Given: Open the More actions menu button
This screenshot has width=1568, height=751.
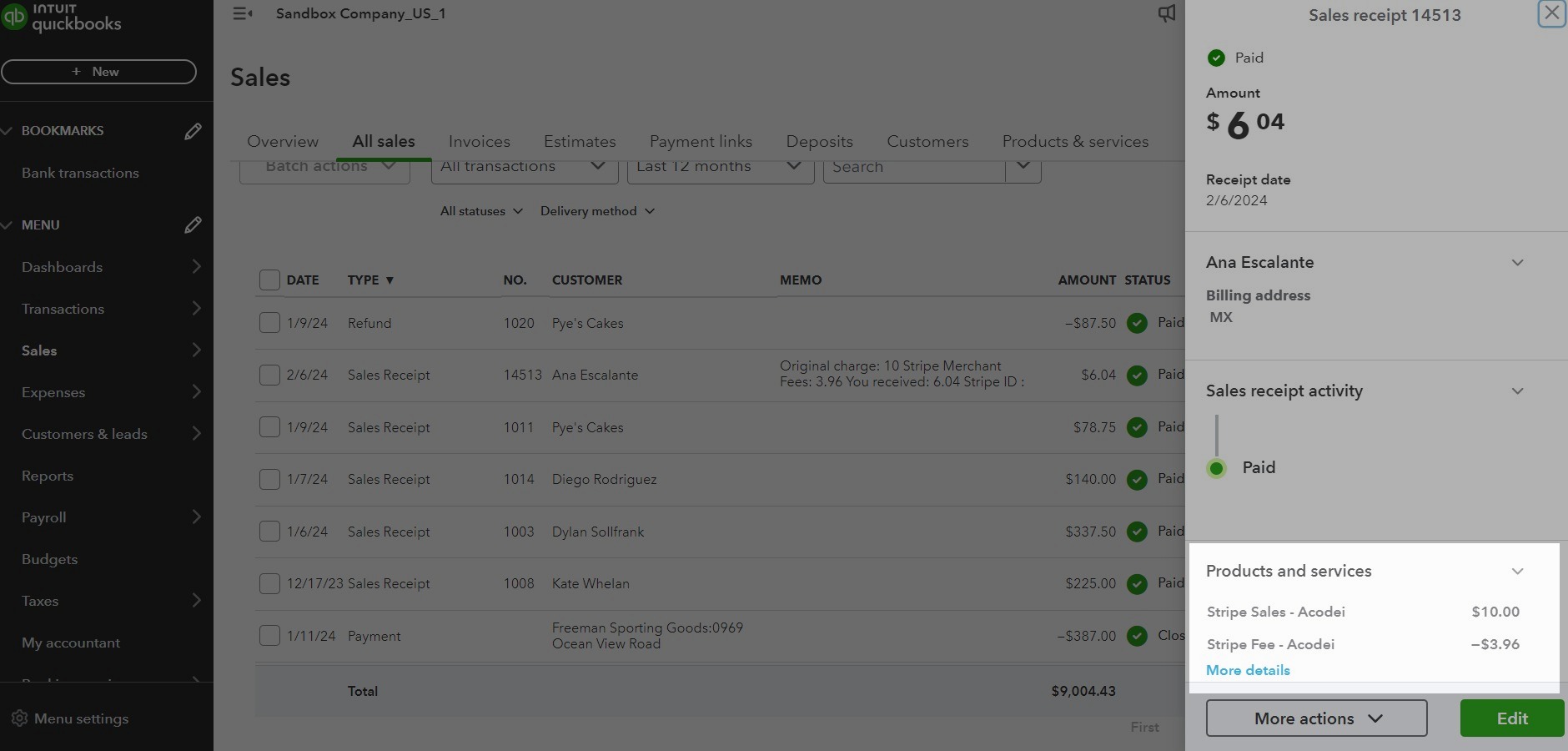Looking at the screenshot, I should click(x=1316, y=718).
